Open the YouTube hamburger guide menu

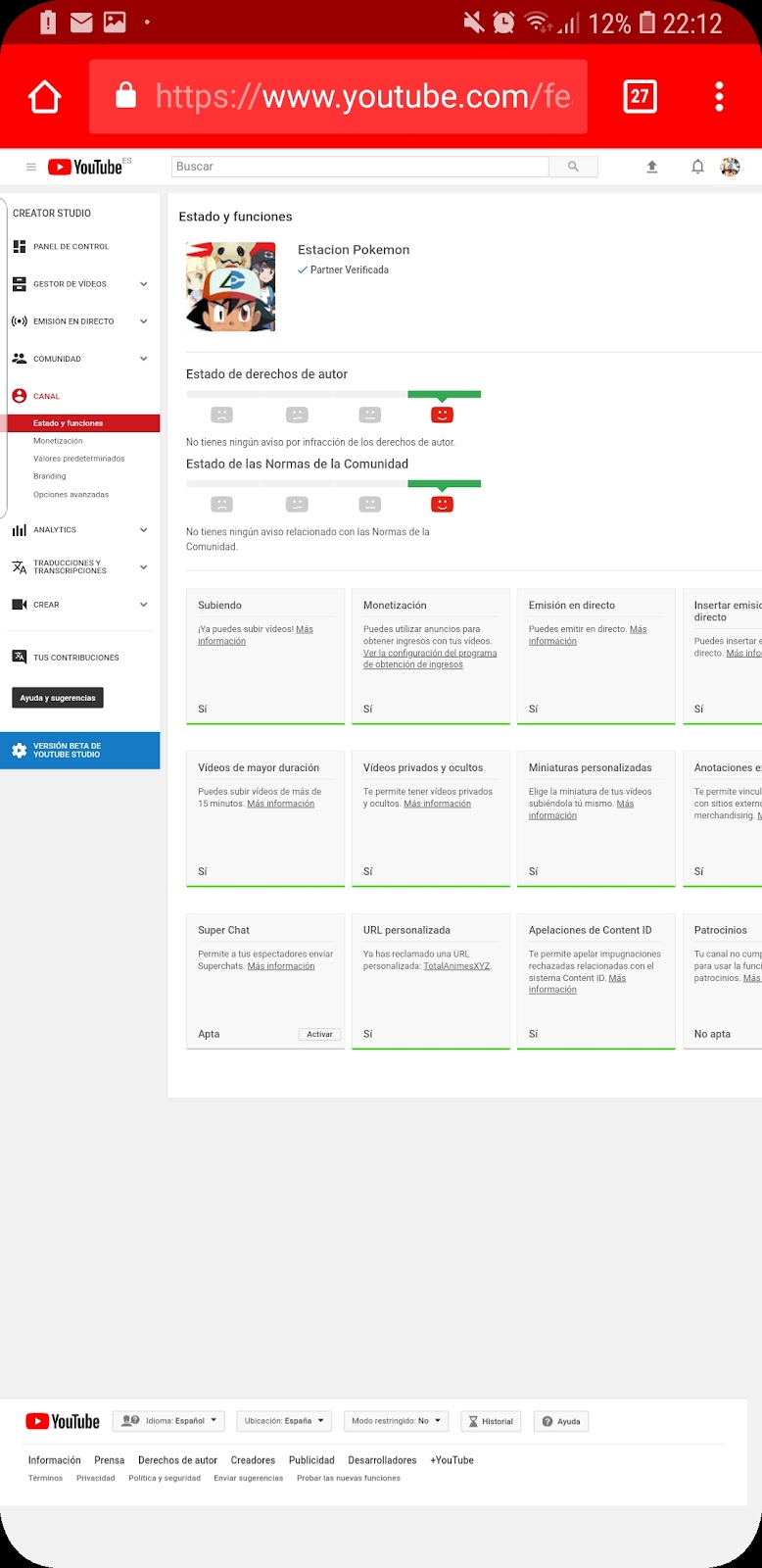(x=30, y=167)
